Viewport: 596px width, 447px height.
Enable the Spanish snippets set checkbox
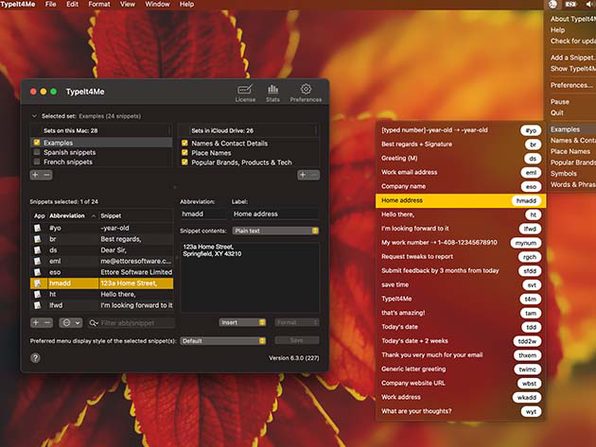click(x=37, y=152)
